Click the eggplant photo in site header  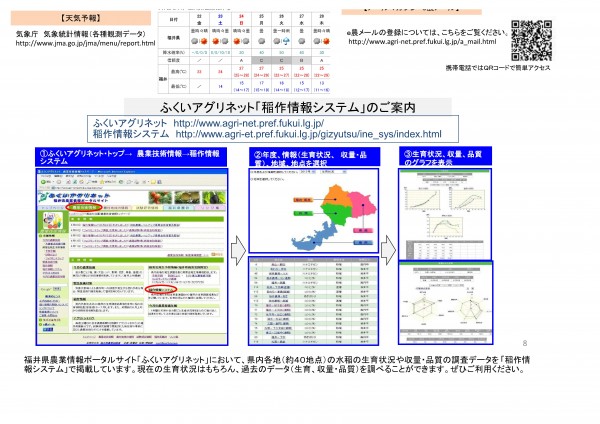214,197
